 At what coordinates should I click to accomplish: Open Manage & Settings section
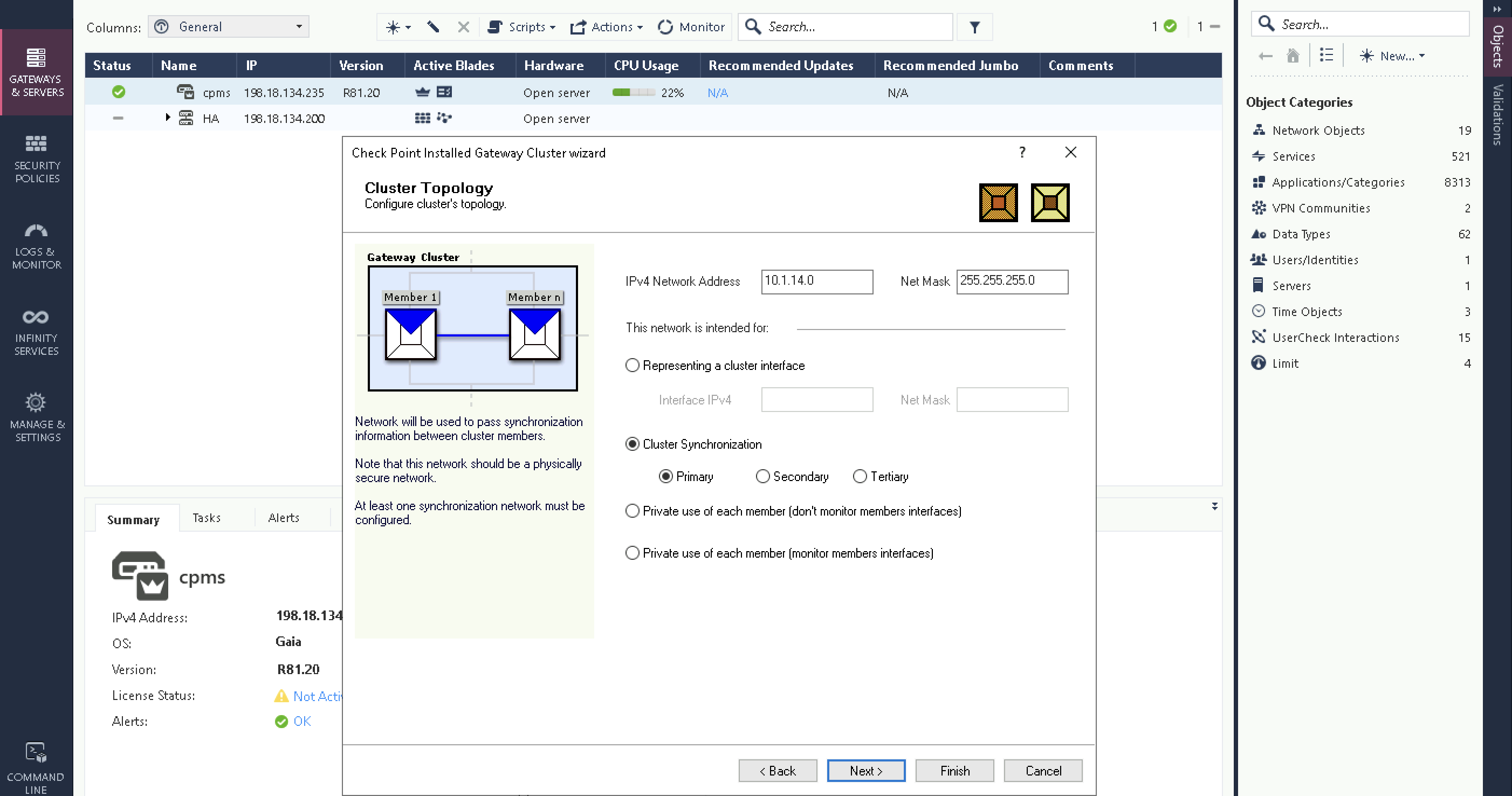tap(36, 418)
